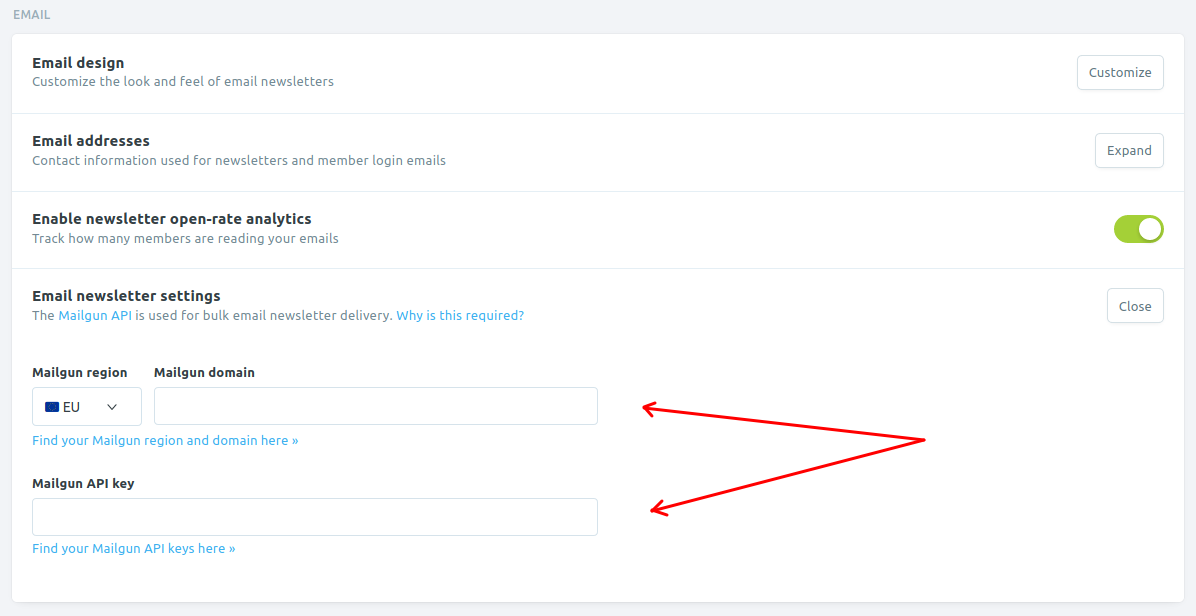The height and width of the screenshot is (616, 1196).
Task: Open 'Find your Mailgun region and domain here' link
Action: point(166,440)
